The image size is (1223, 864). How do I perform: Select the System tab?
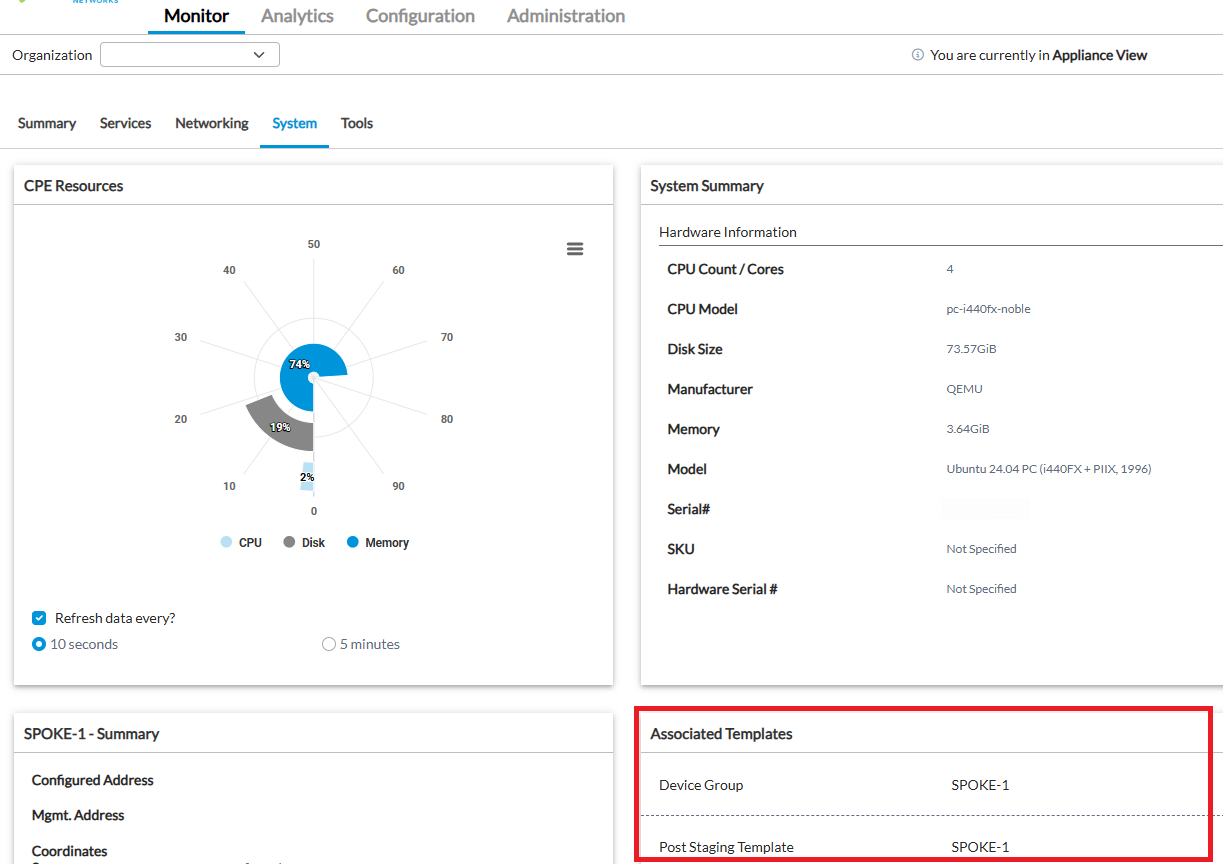click(x=295, y=123)
